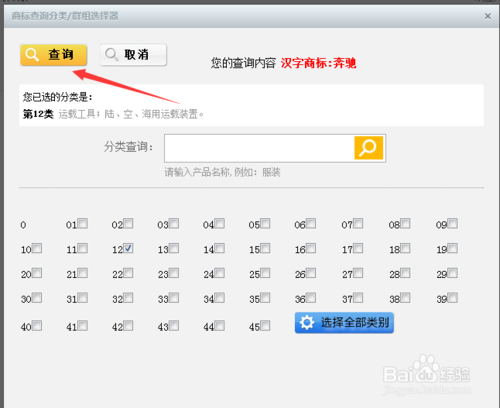Check category 35 checkbox
Image resolution: width=500 pixels, height=408 pixels.
[265, 298]
